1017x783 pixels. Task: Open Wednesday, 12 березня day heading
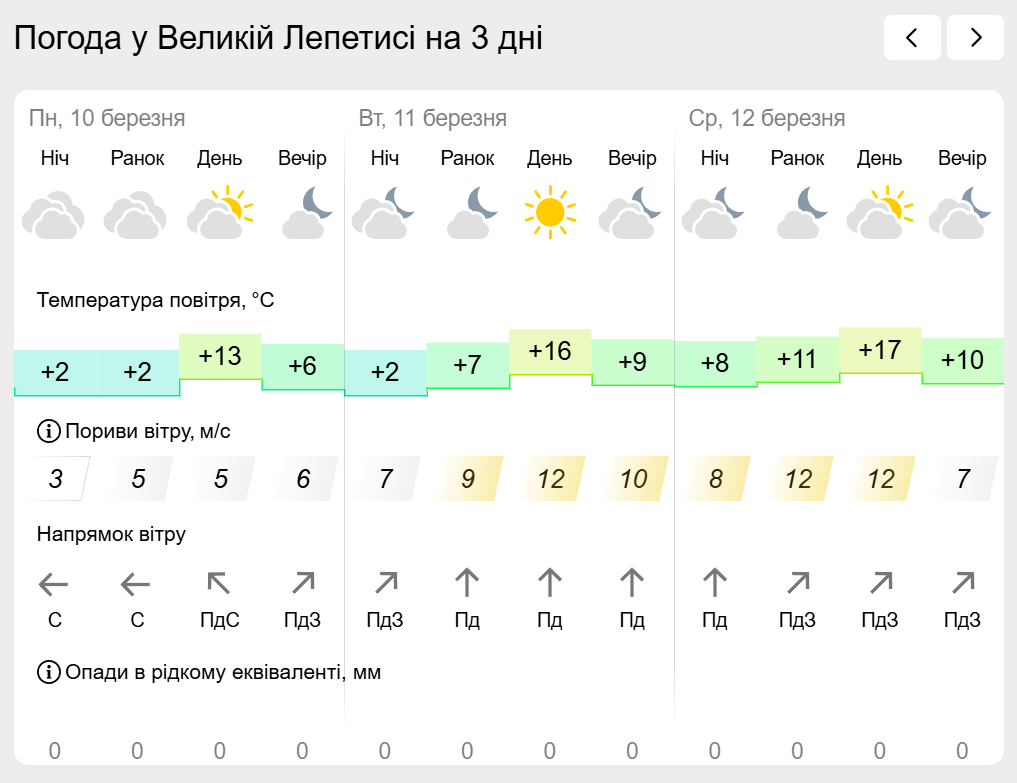coord(767,118)
